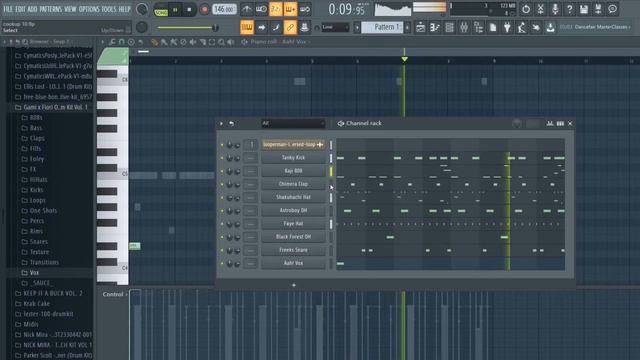Click the download/content library icon
This screenshot has width=640, height=360.
pos(550,27)
